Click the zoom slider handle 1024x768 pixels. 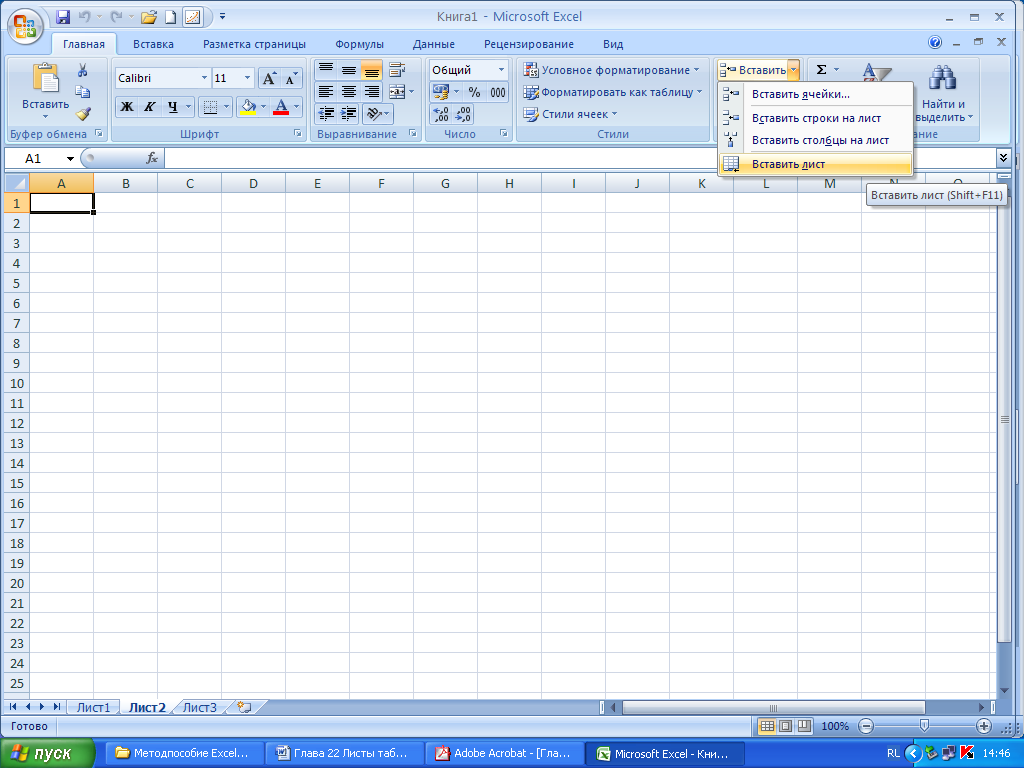coord(924,726)
